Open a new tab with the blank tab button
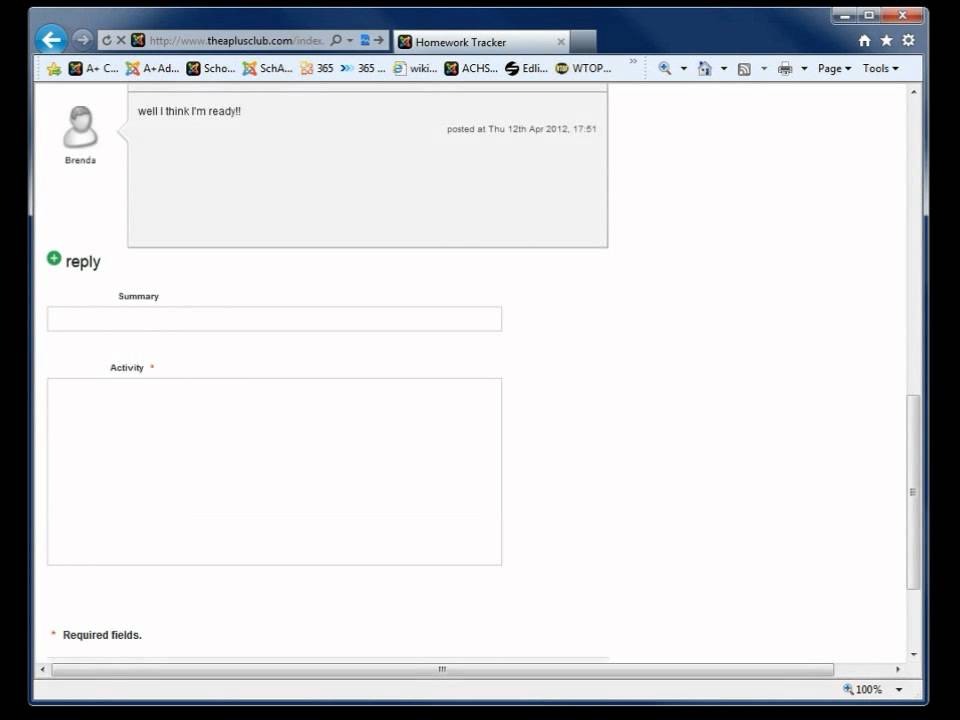This screenshot has width=960, height=720. [x=583, y=42]
